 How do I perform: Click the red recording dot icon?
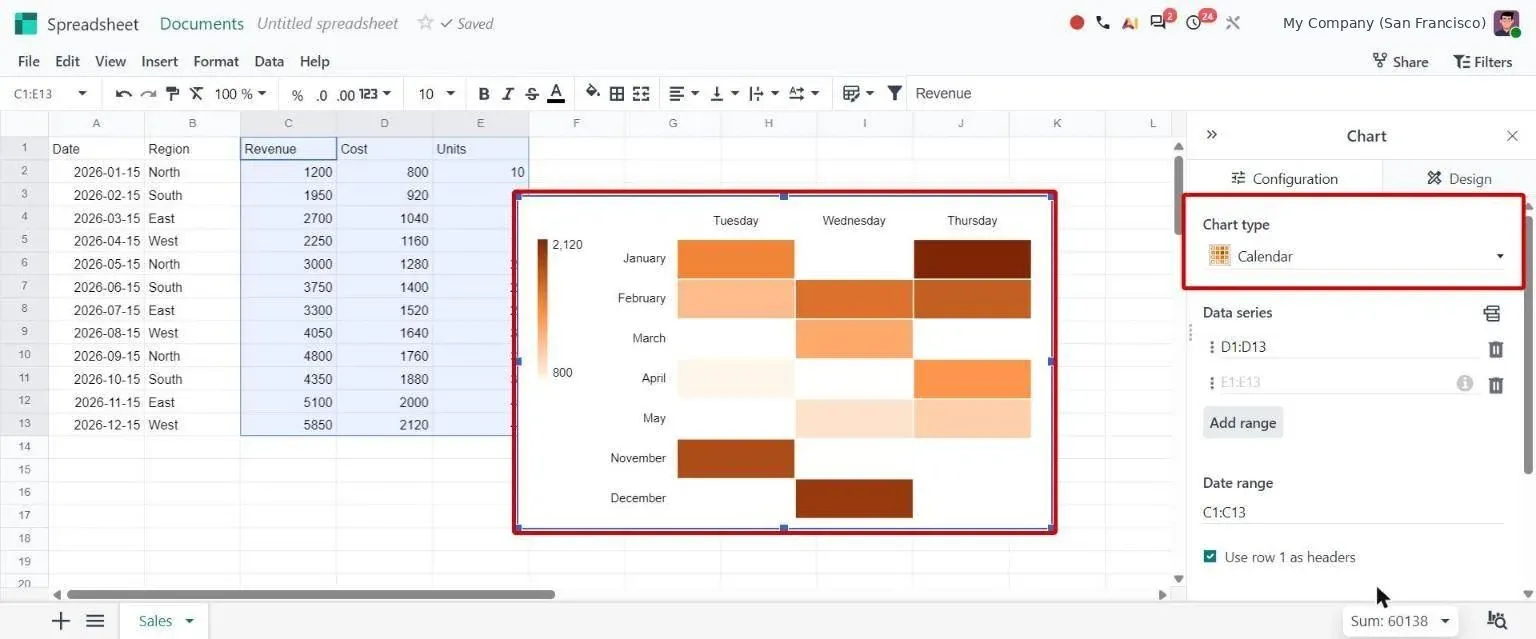[x=1077, y=23]
